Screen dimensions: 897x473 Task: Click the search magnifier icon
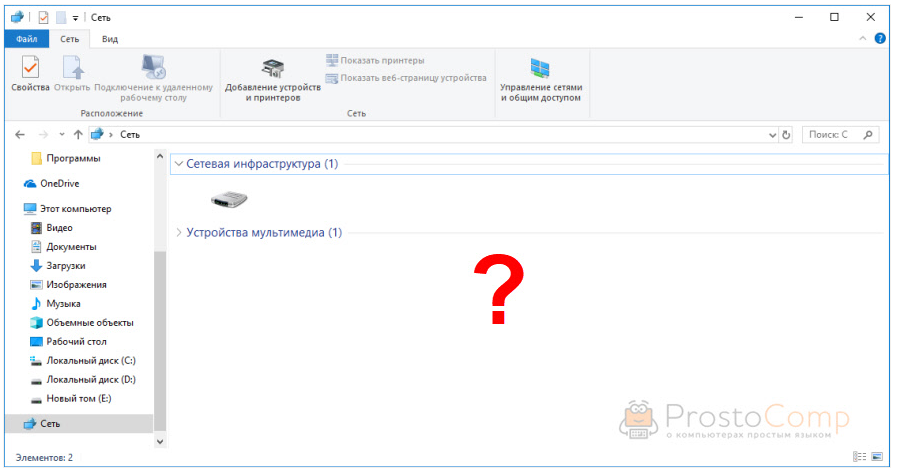tap(868, 134)
